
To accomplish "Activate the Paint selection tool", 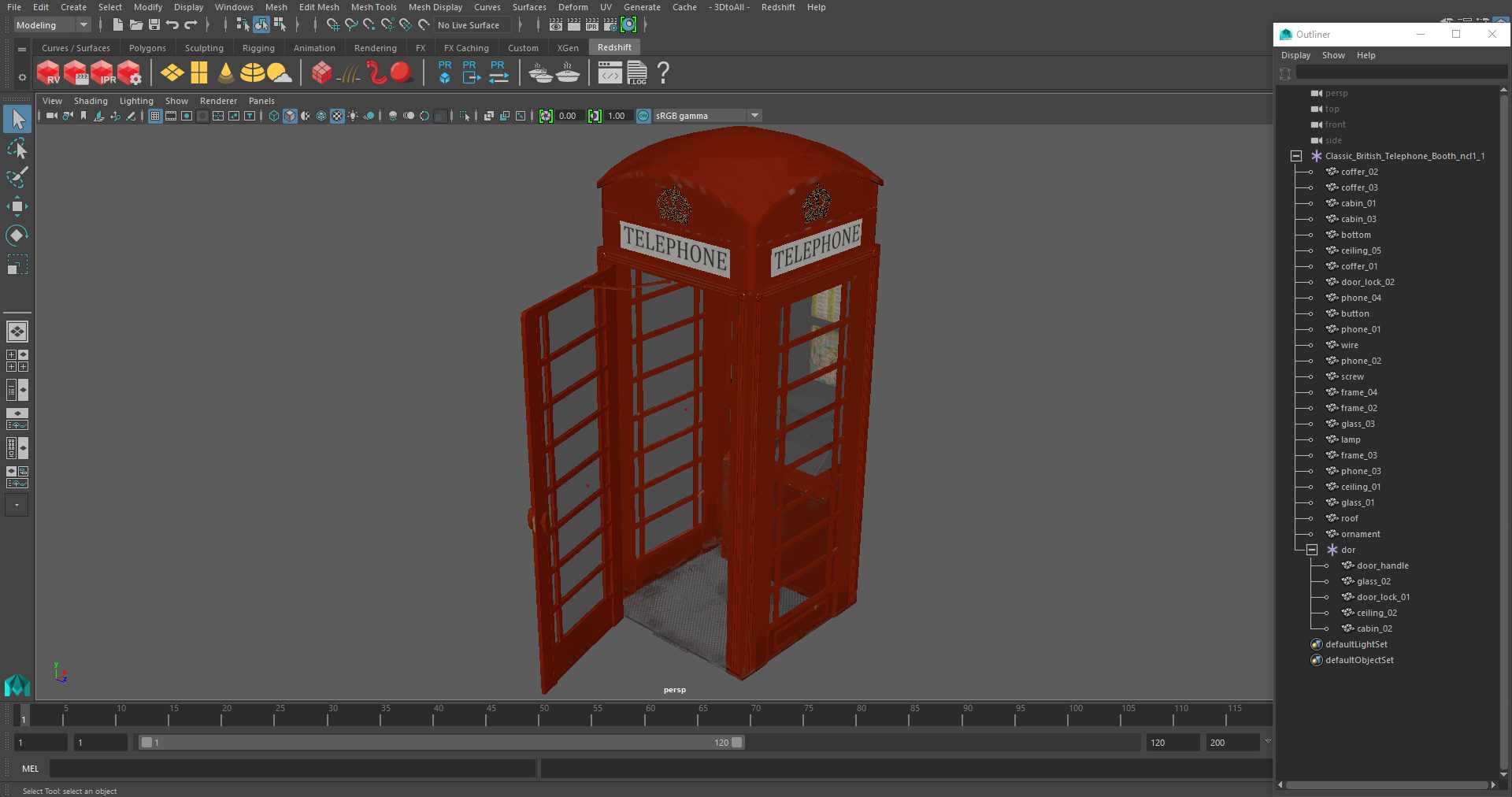I will [x=17, y=177].
